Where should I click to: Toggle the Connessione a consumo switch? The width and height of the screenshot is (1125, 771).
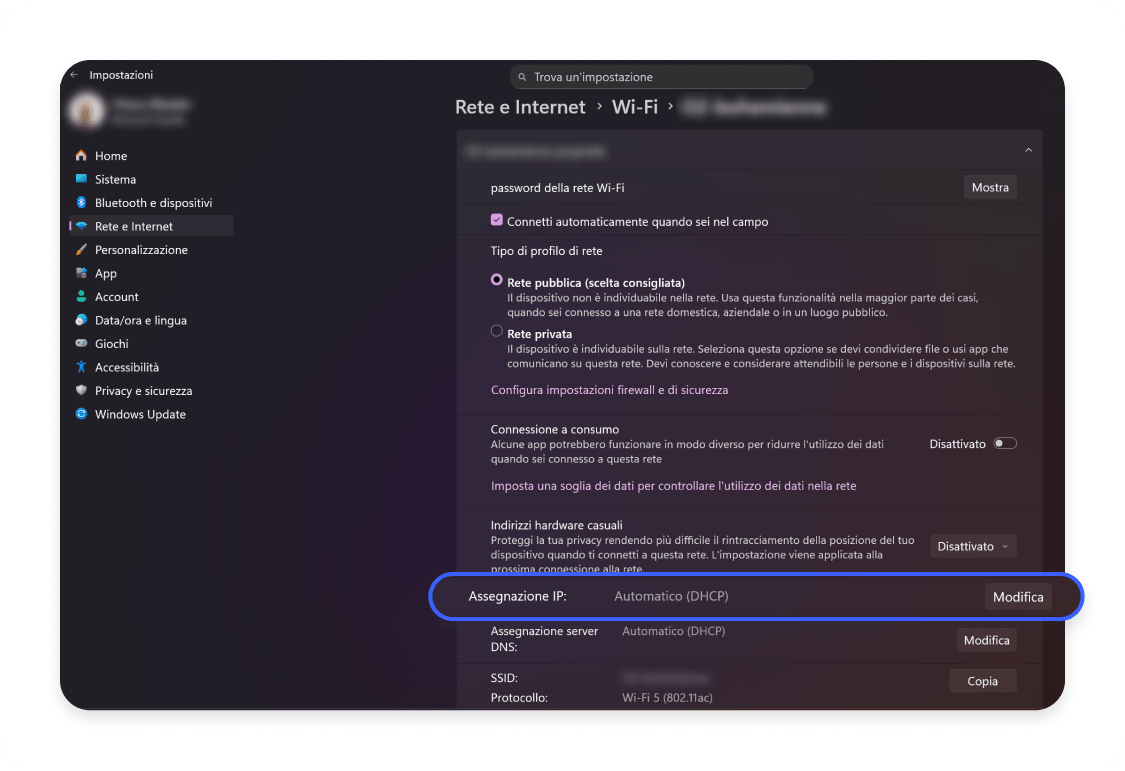(x=1004, y=443)
